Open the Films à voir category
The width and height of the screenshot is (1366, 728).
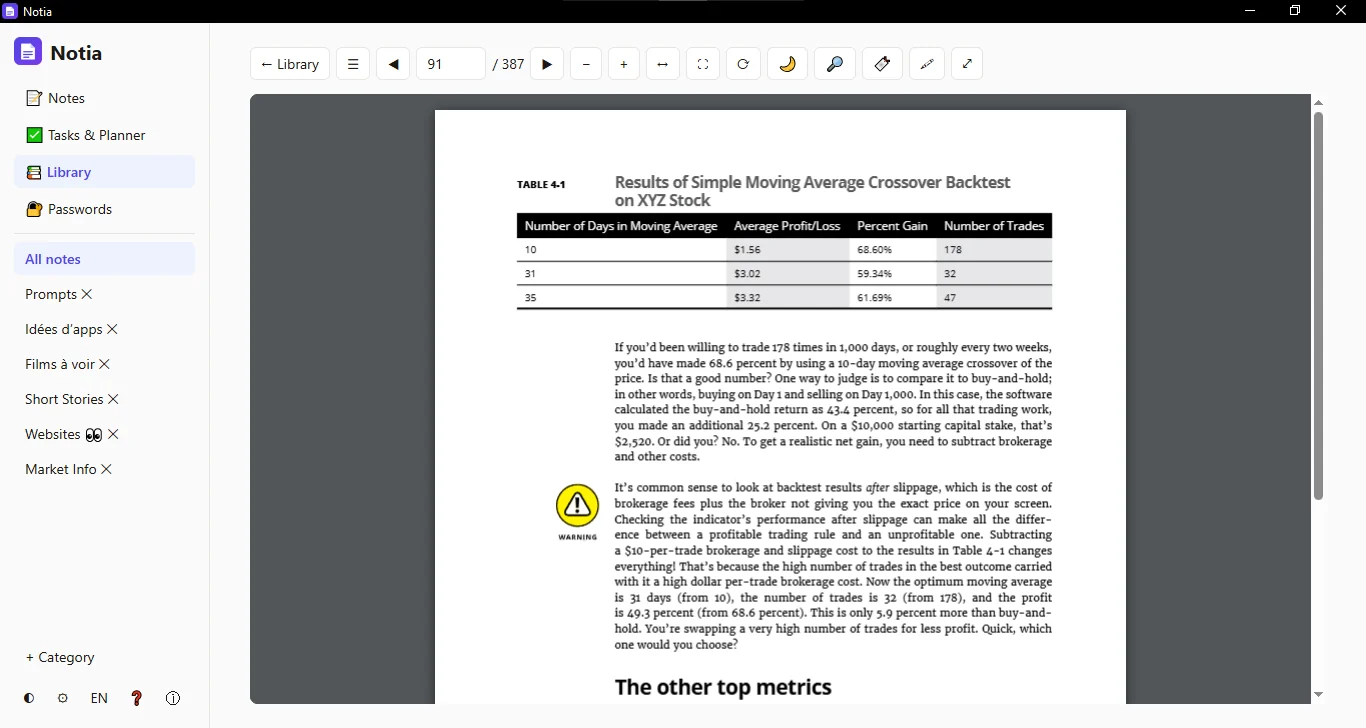(60, 364)
